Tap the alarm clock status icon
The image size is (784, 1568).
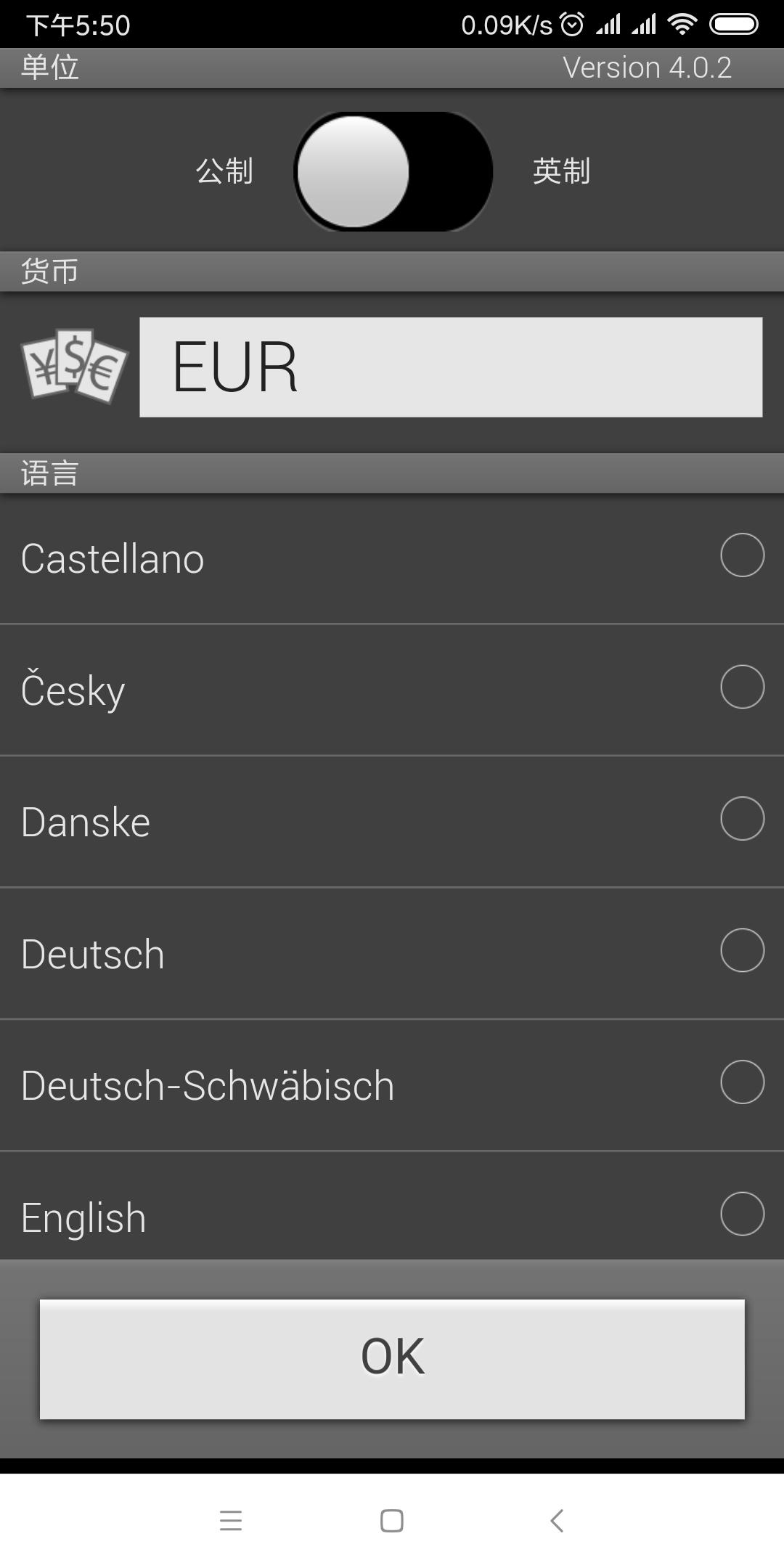(x=572, y=25)
